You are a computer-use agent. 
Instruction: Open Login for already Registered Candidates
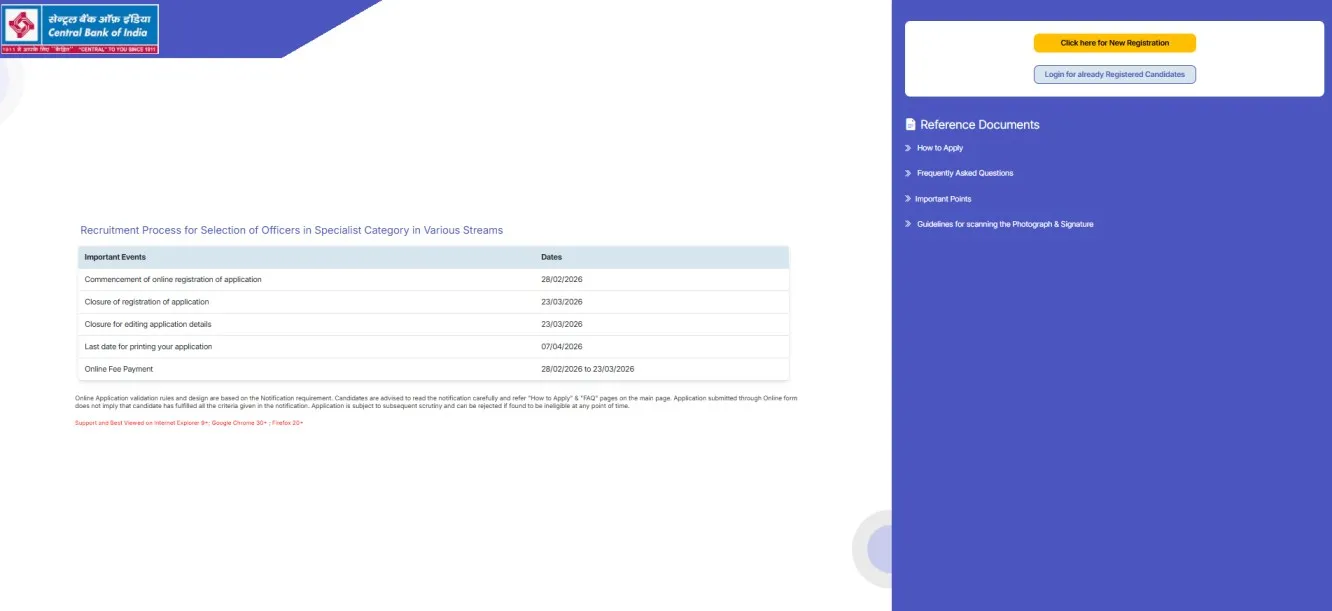point(1114,75)
